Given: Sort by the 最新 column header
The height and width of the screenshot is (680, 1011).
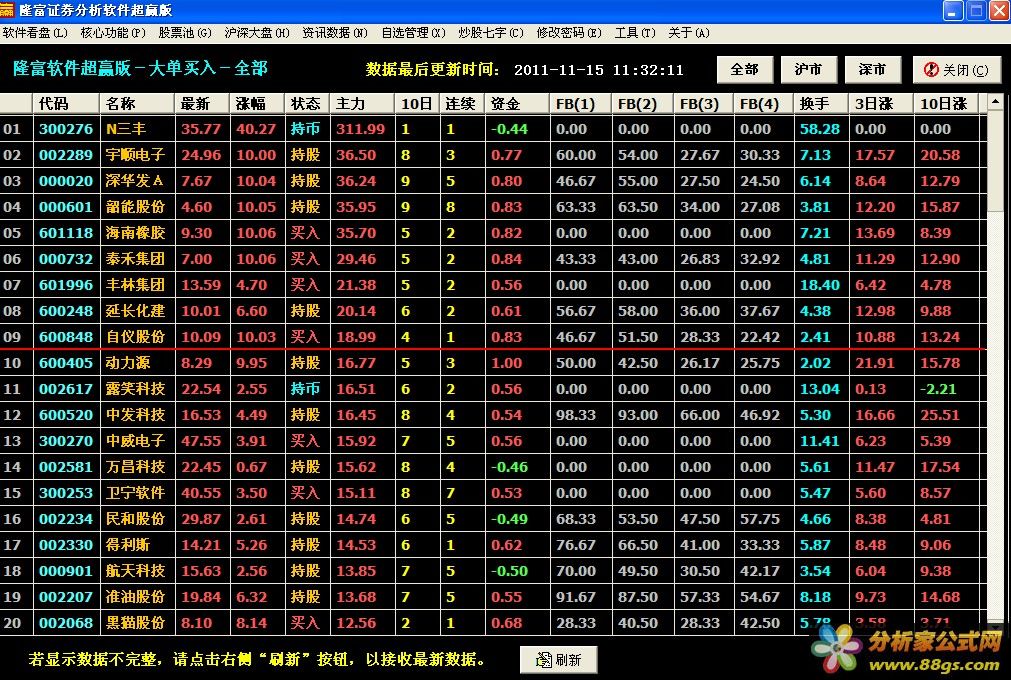Looking at the screenshot, I should [202, 103].
